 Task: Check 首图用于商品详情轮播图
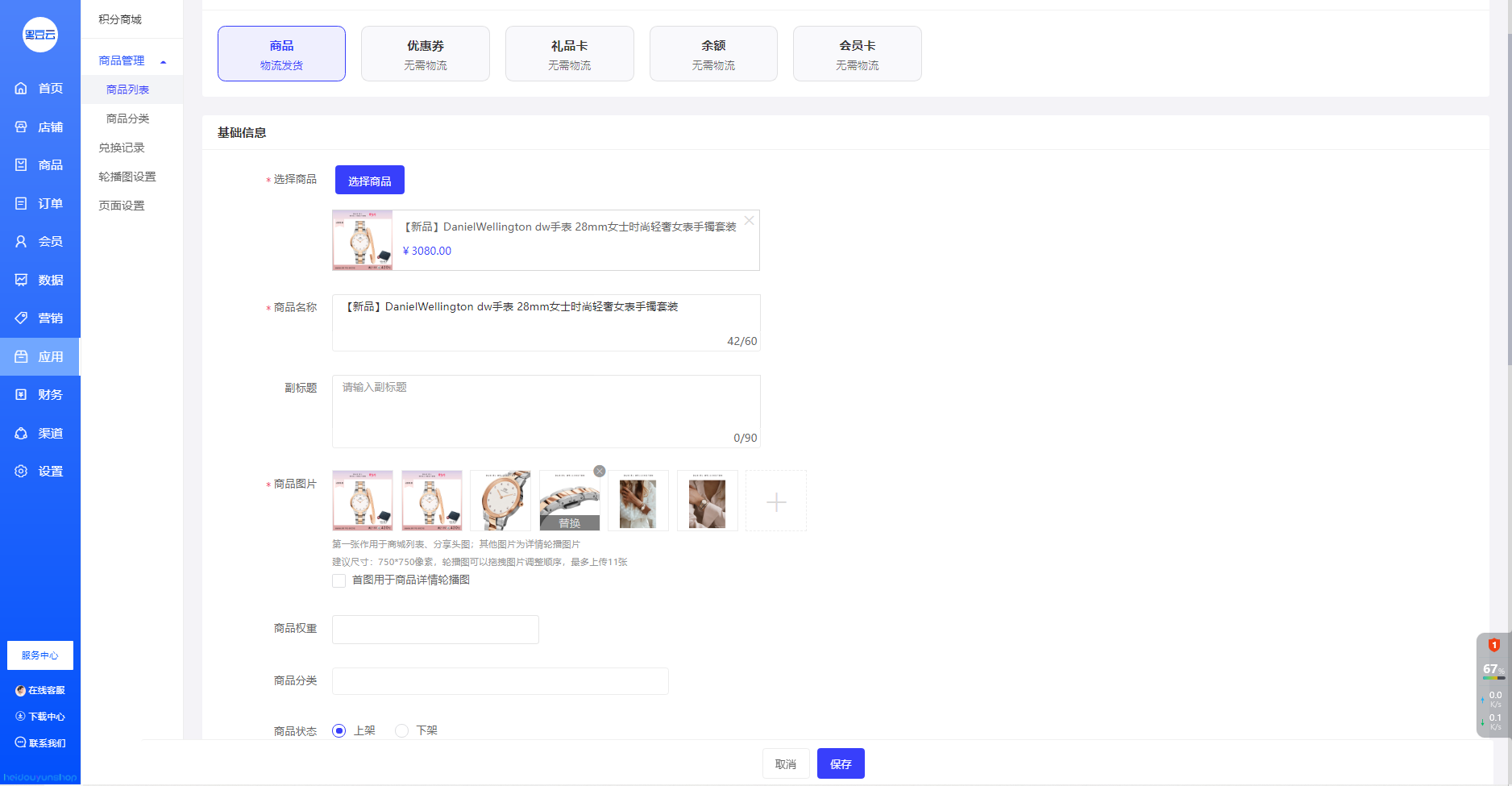click(339, 580)
